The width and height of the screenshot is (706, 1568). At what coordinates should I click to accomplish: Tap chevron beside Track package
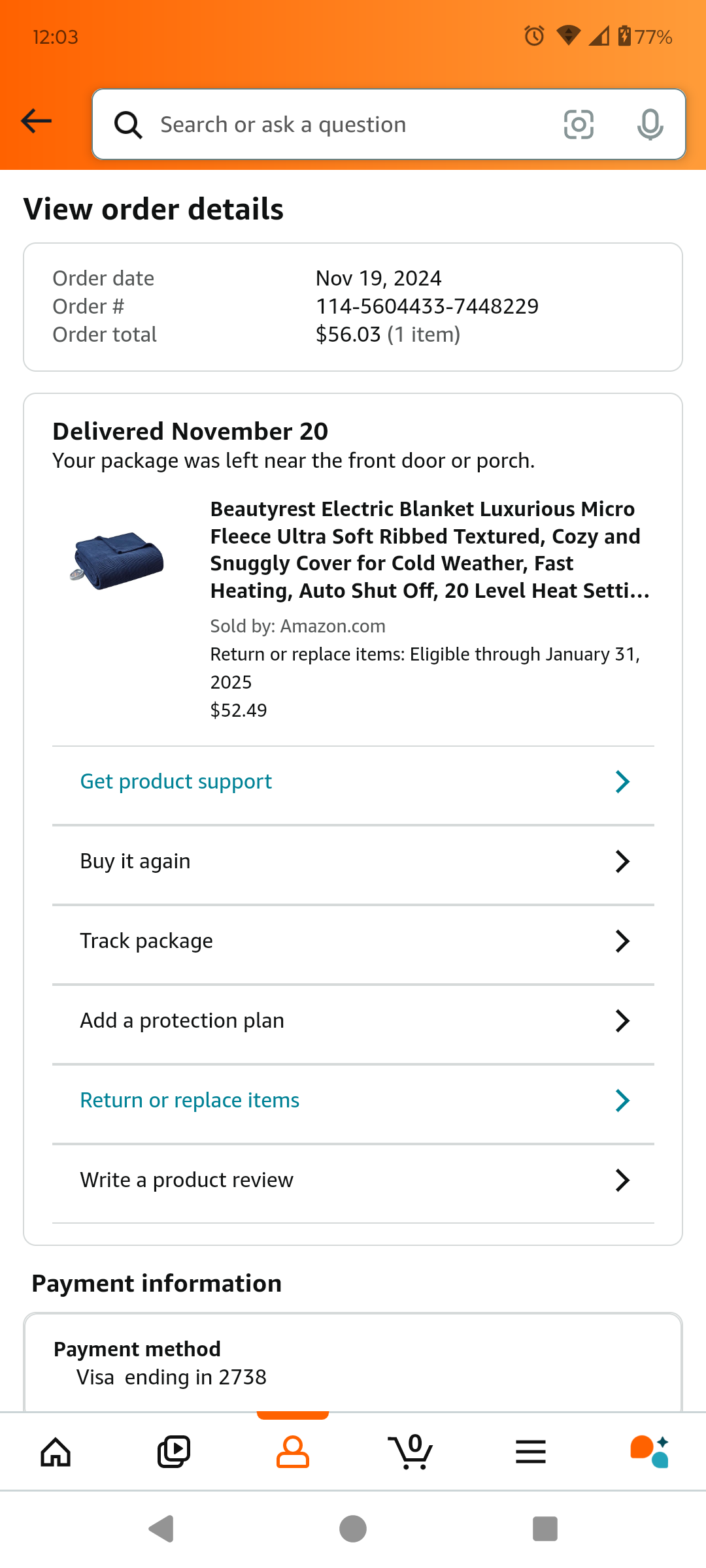pos(622,941)
